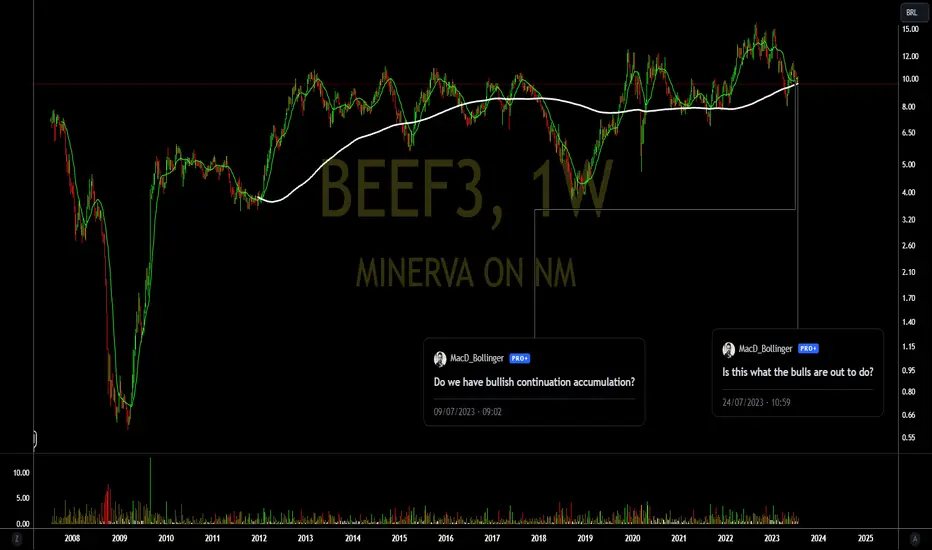
Task: Click the 6.50 price axis label
Action: pyautogui.click(x=908, y=133)
